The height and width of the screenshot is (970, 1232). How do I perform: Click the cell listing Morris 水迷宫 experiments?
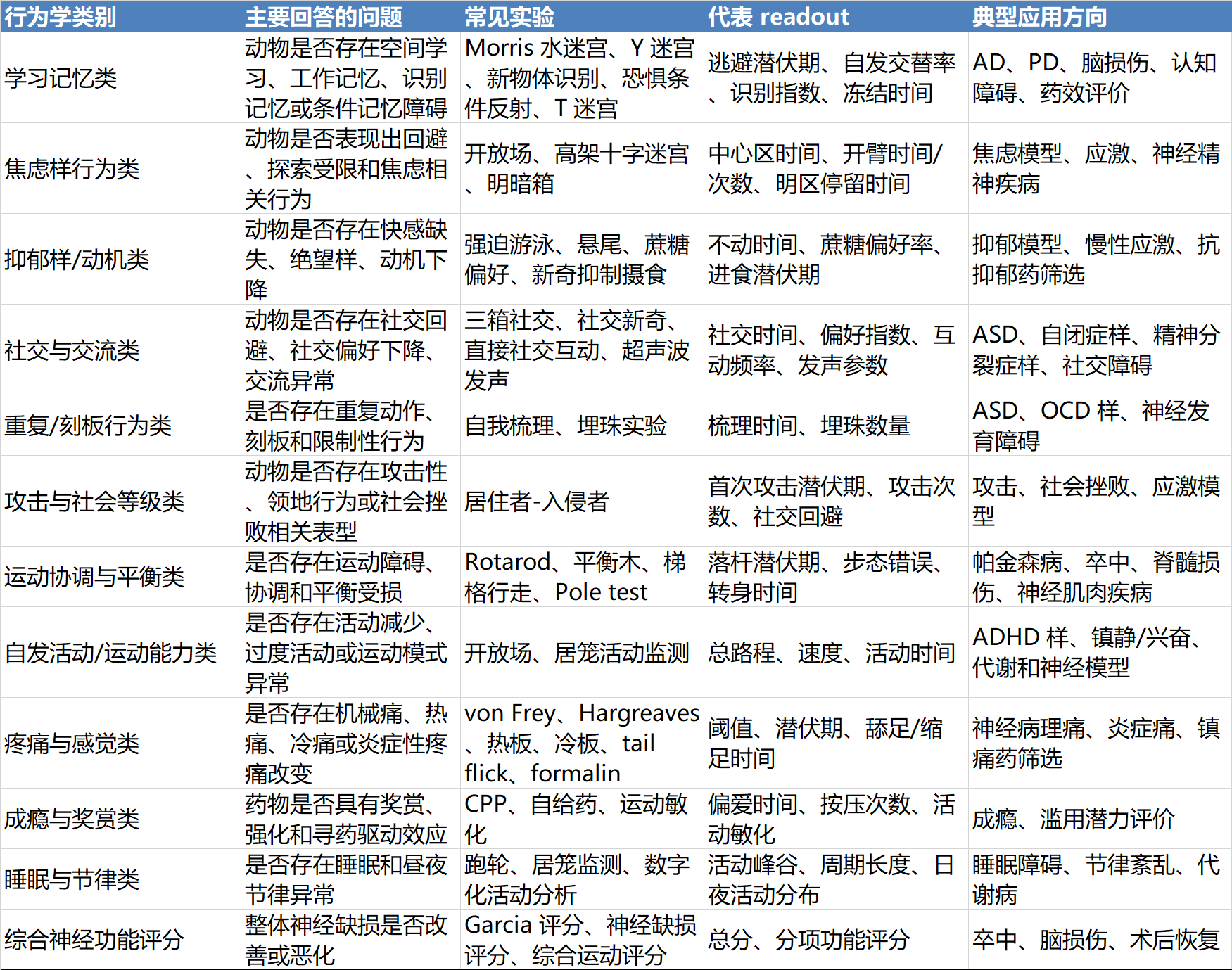[580, 78]
